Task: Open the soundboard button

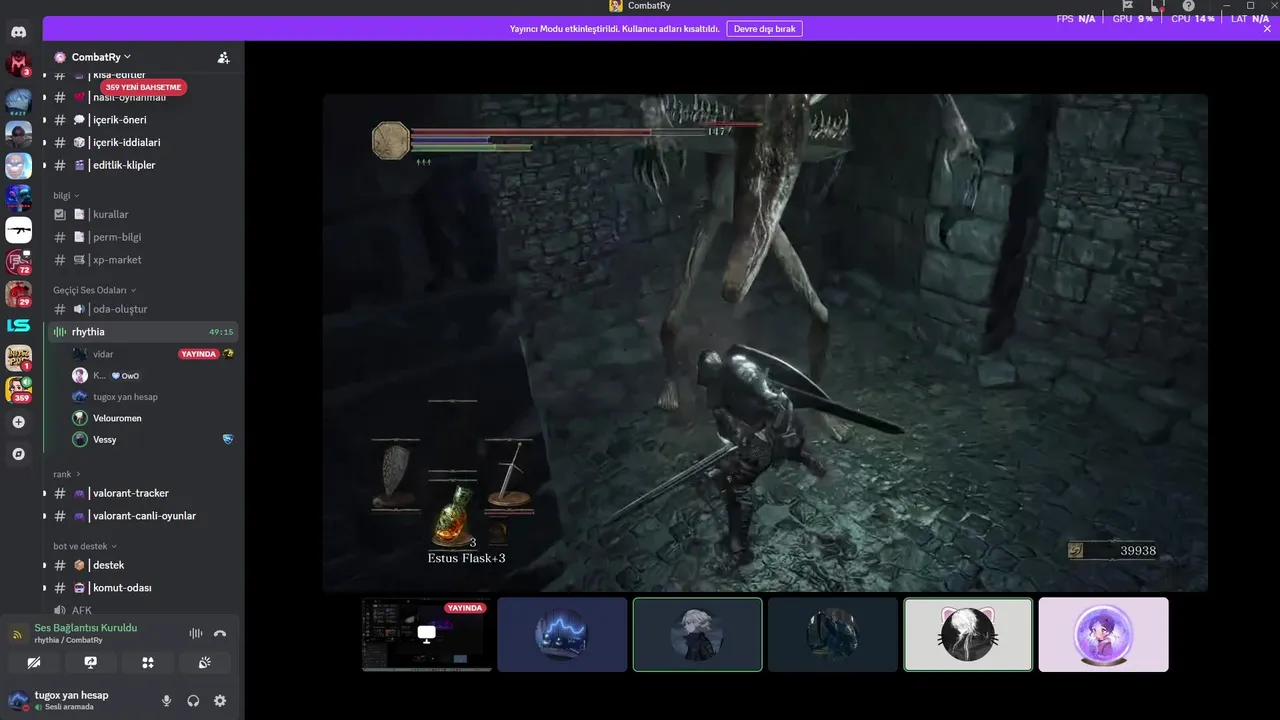Action: [205, 662]
